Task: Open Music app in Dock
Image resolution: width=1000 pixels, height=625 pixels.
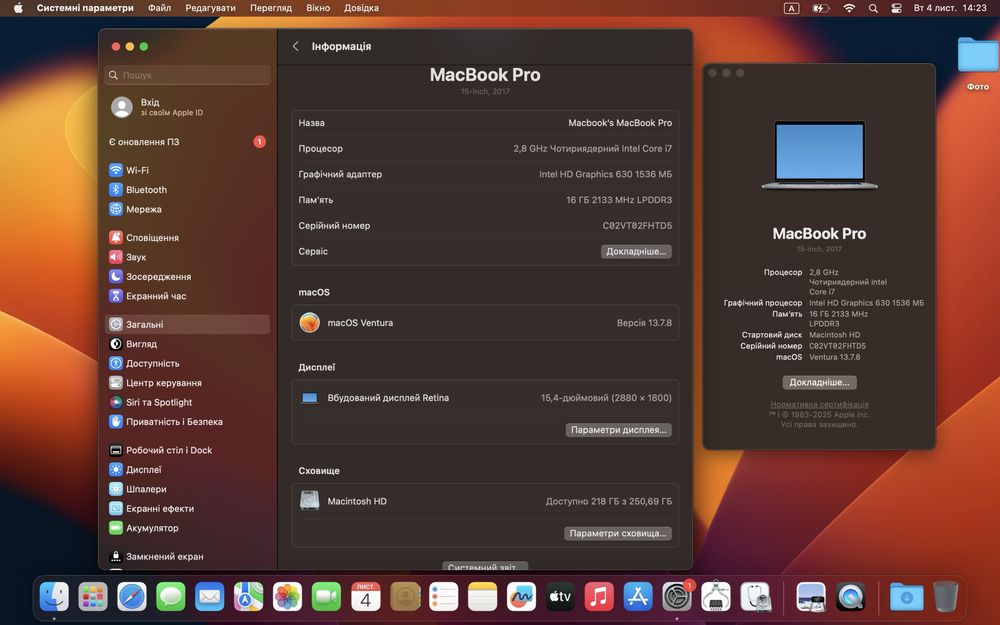Action: (599, 597)
